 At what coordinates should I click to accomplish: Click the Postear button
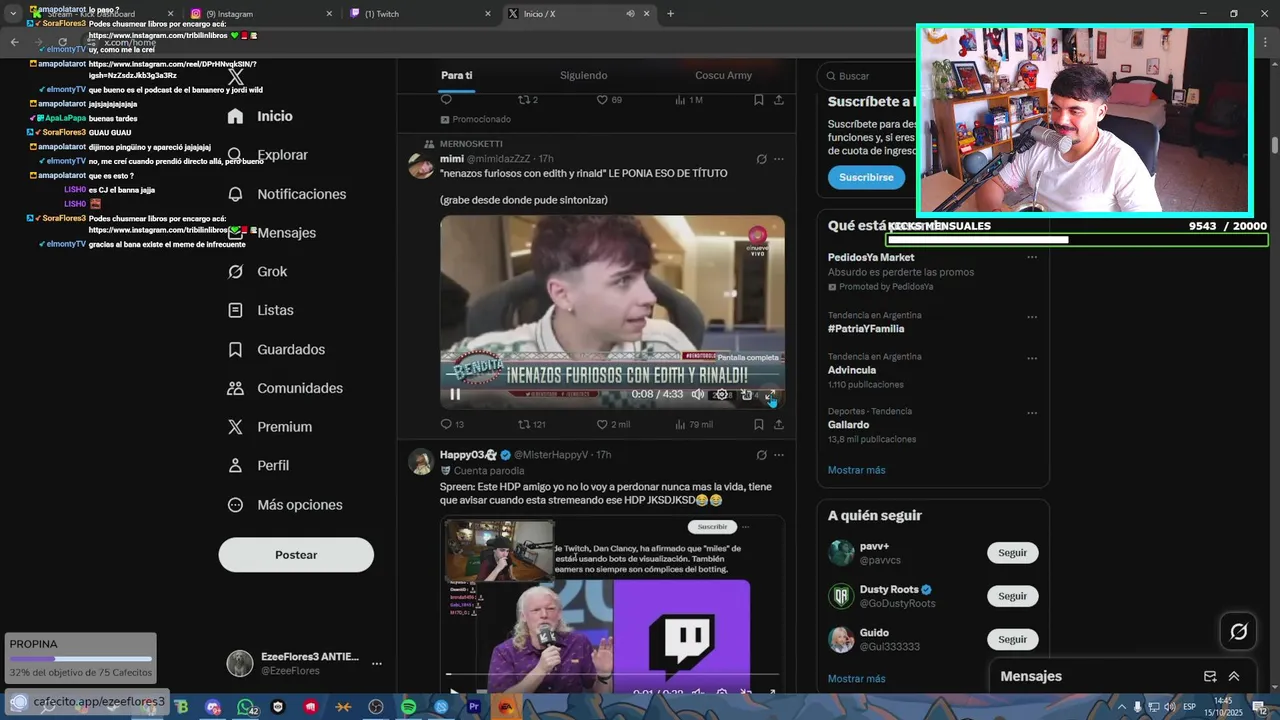click(x=296, y=555)
